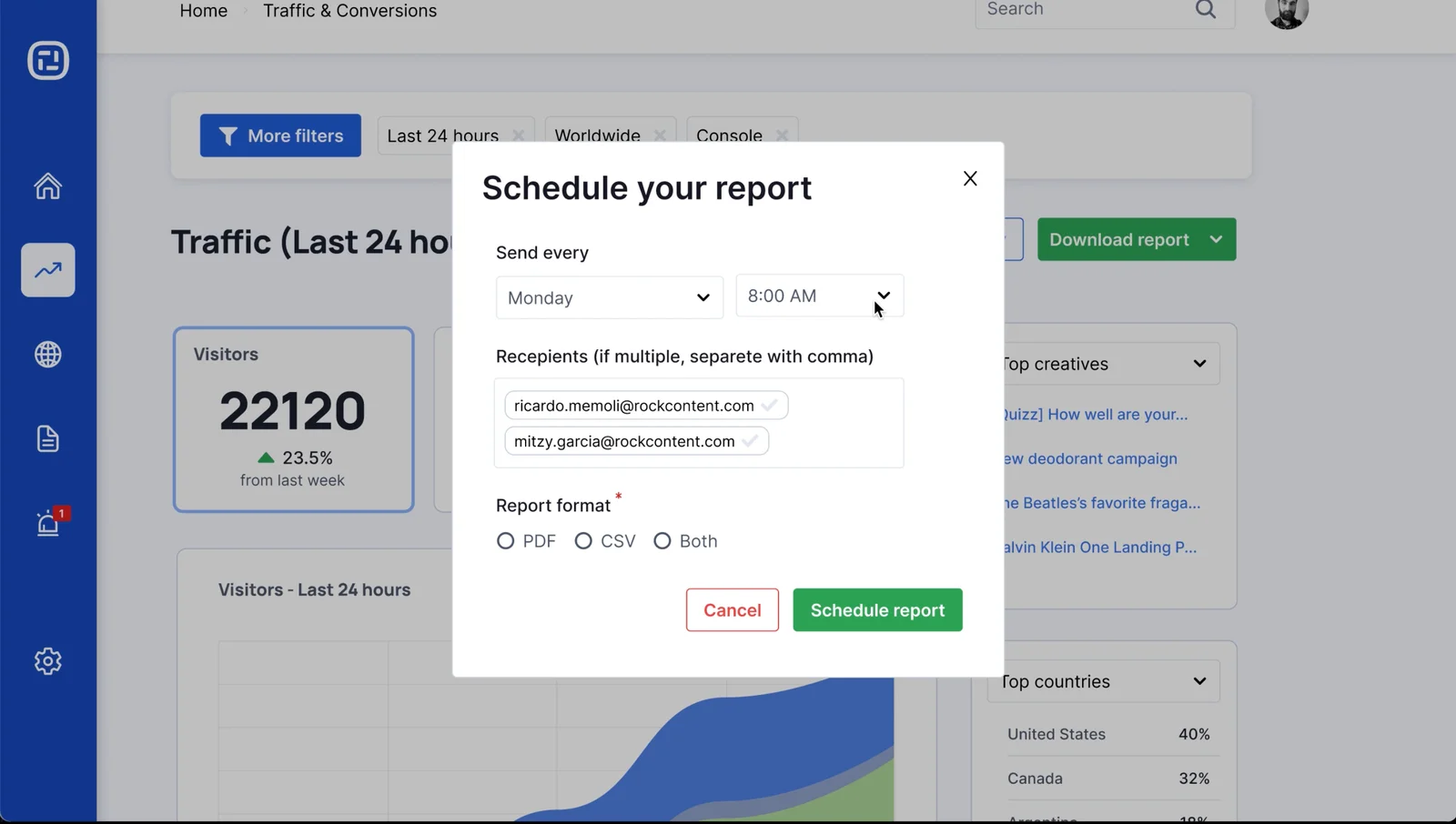Click the company logo at the top of sidebar
Screen dimensions: 1456x824
click(47, 61)
